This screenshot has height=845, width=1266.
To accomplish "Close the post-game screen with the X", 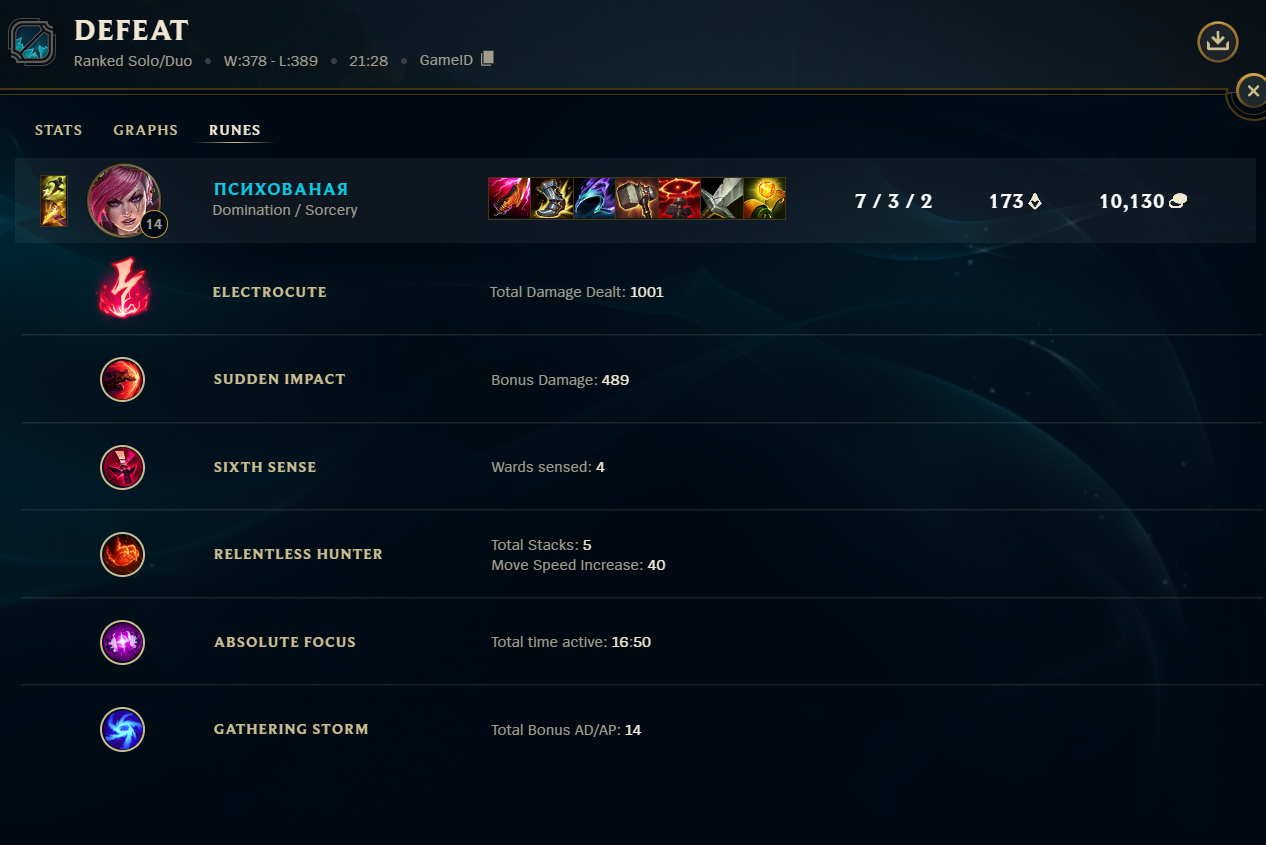I will pyautogui.click(x=1252, y=91).
